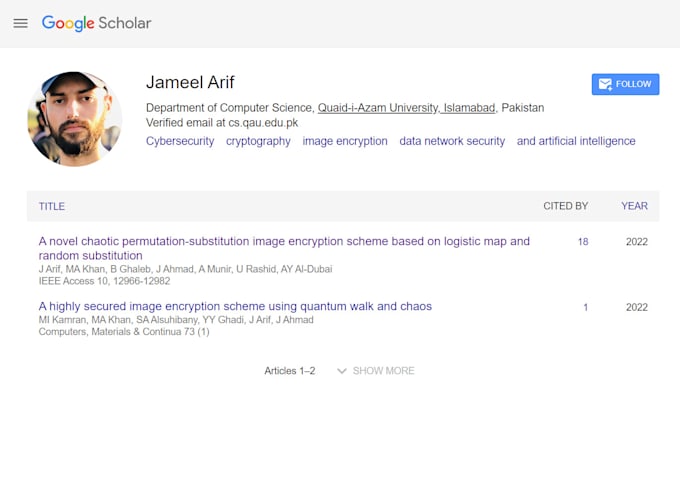Click the envelope icon in Follow button
680x486 pixels.
(x=605, y=84)
